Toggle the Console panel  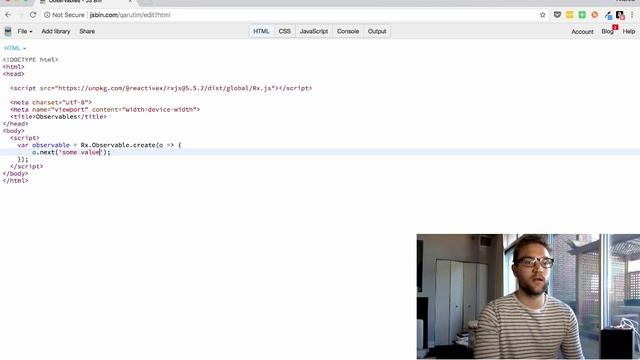(x=348, y=31)
